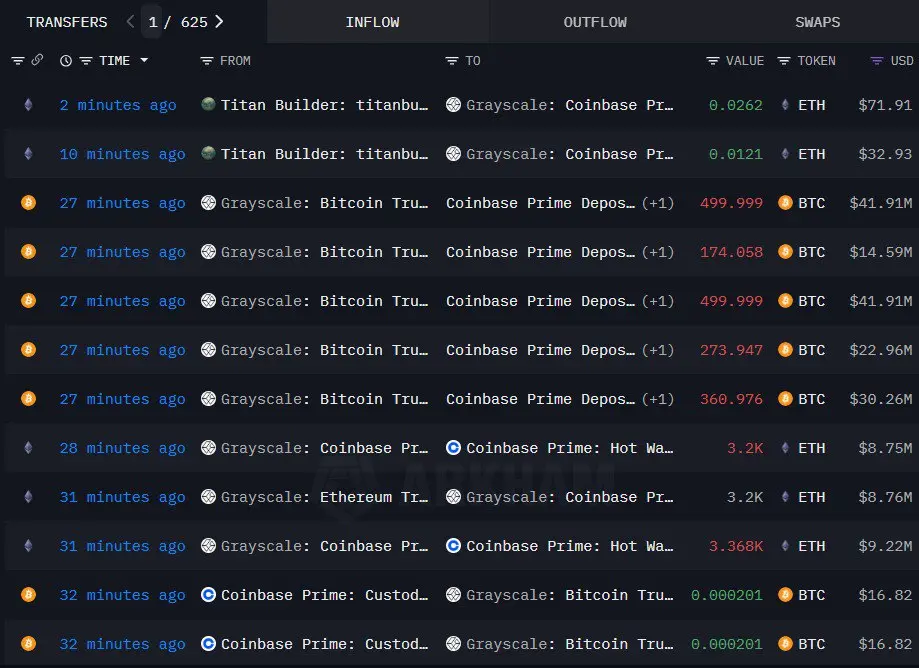The image size is (919, 668).
Task: Go to the next transfers page
Action: (x=219, y=22)
